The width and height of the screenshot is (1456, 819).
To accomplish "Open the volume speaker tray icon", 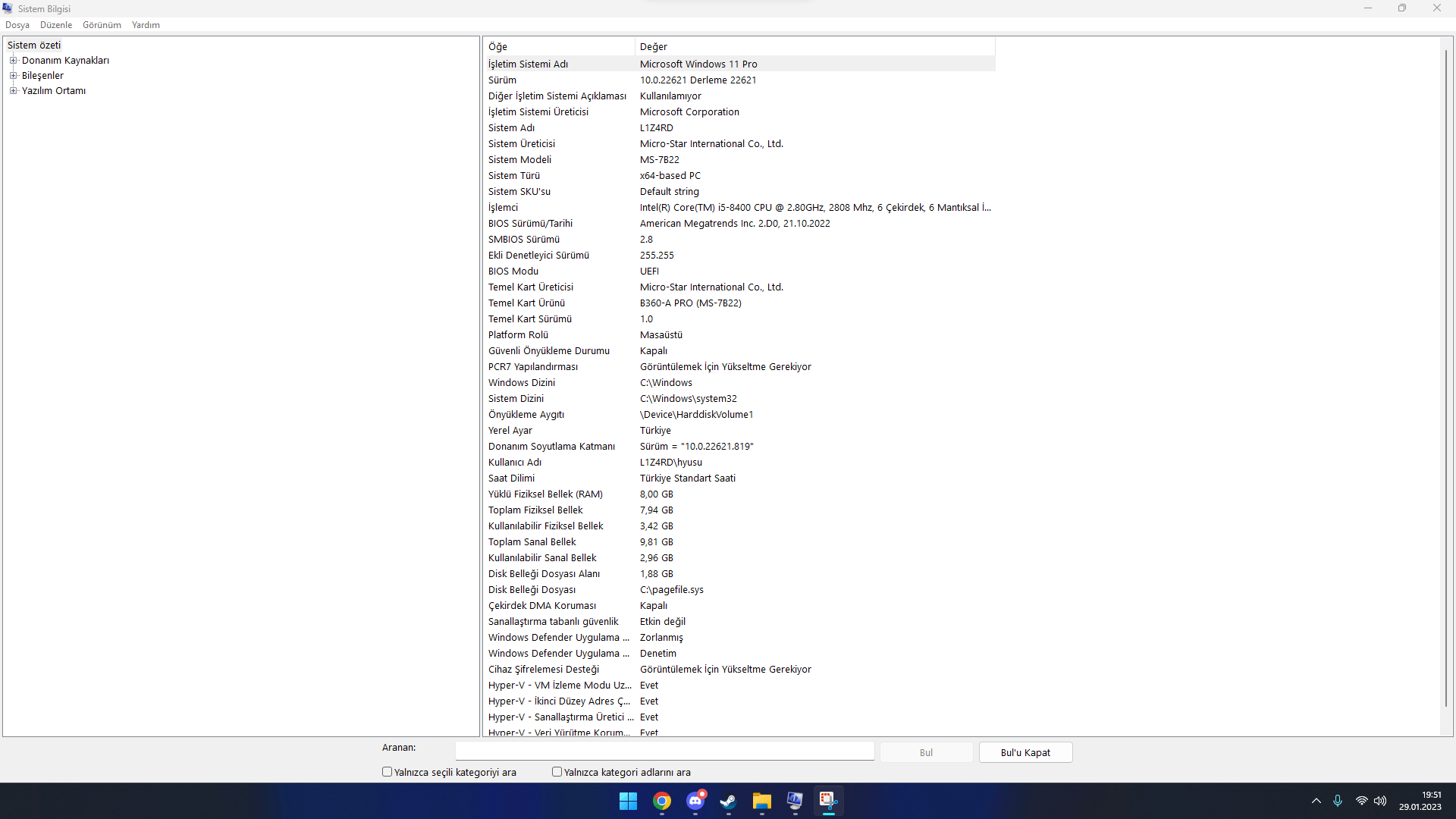I will pos(1380,801).
